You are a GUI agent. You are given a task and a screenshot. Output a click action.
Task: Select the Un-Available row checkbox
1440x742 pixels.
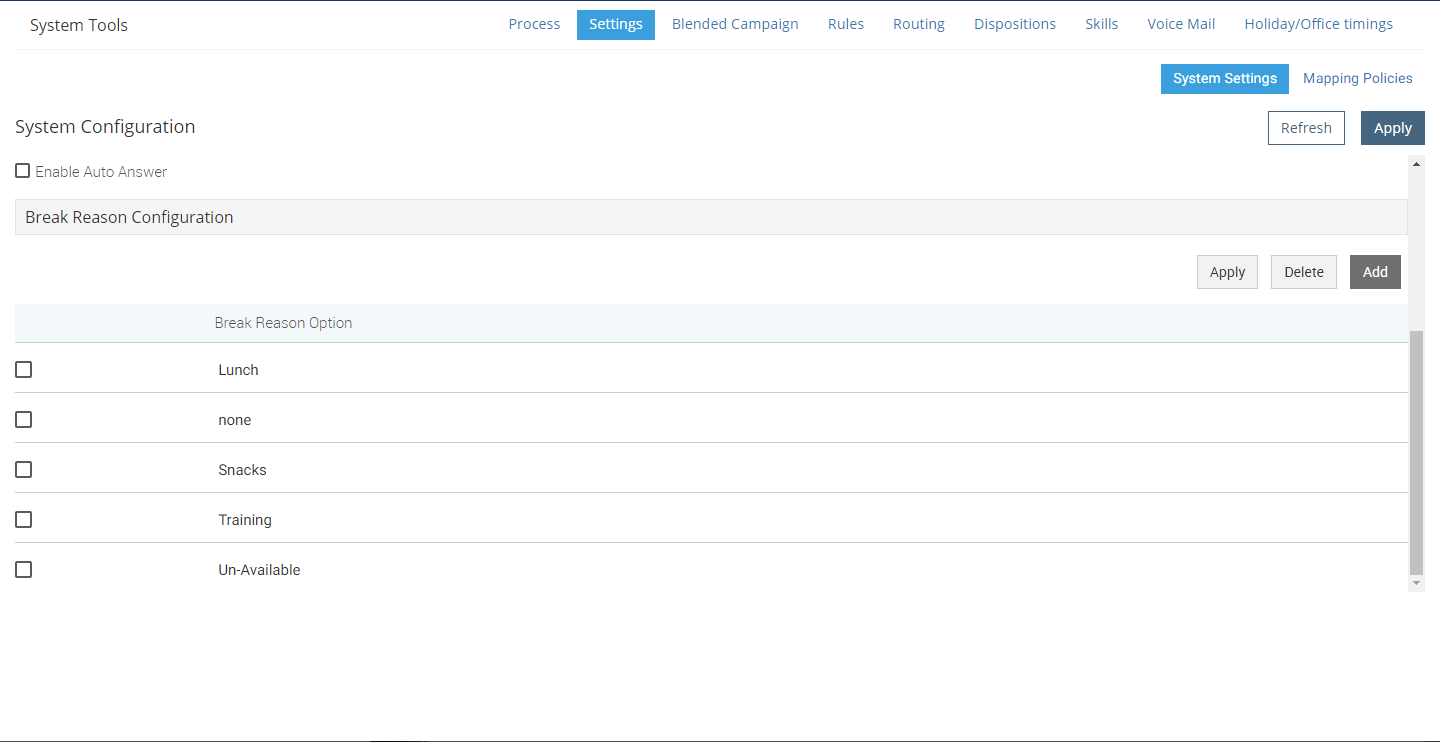pos(23,569)
